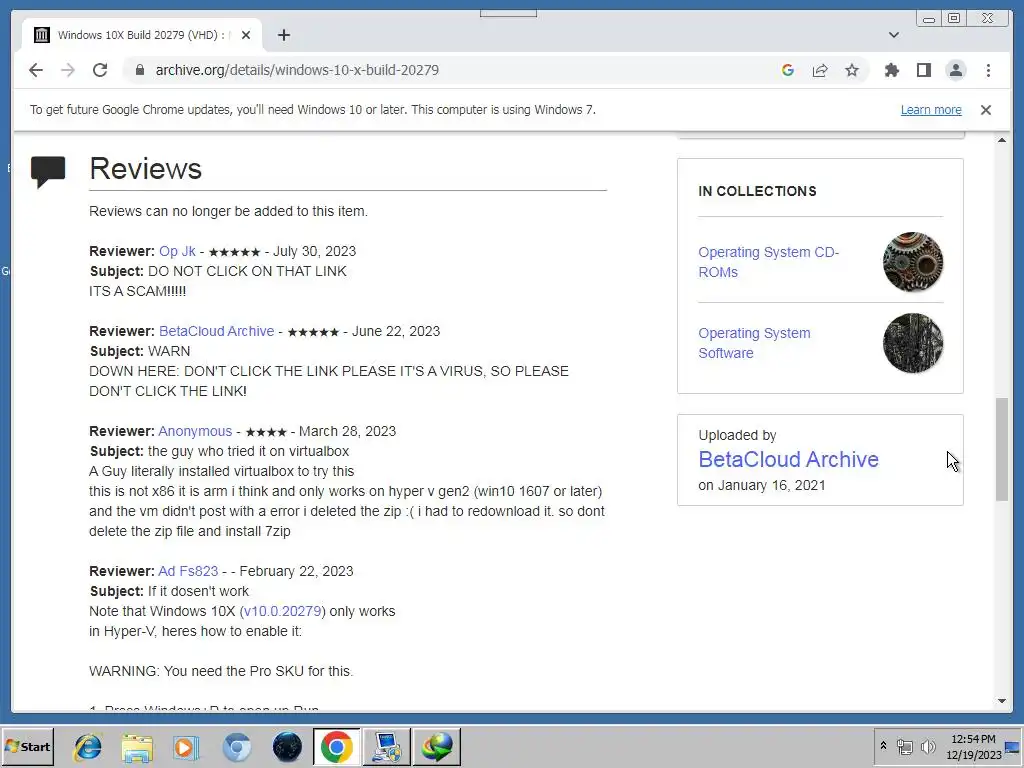
Task: Open the computer setup taskbar icon
Action: pyautogui.click(x=387, y=746)
